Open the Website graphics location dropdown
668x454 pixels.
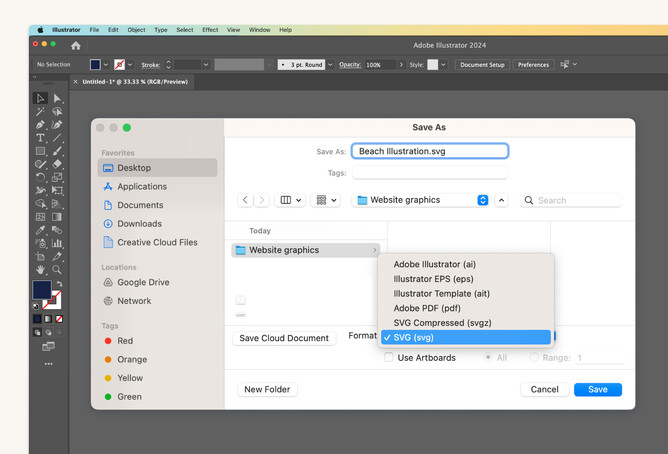[422, 200]
